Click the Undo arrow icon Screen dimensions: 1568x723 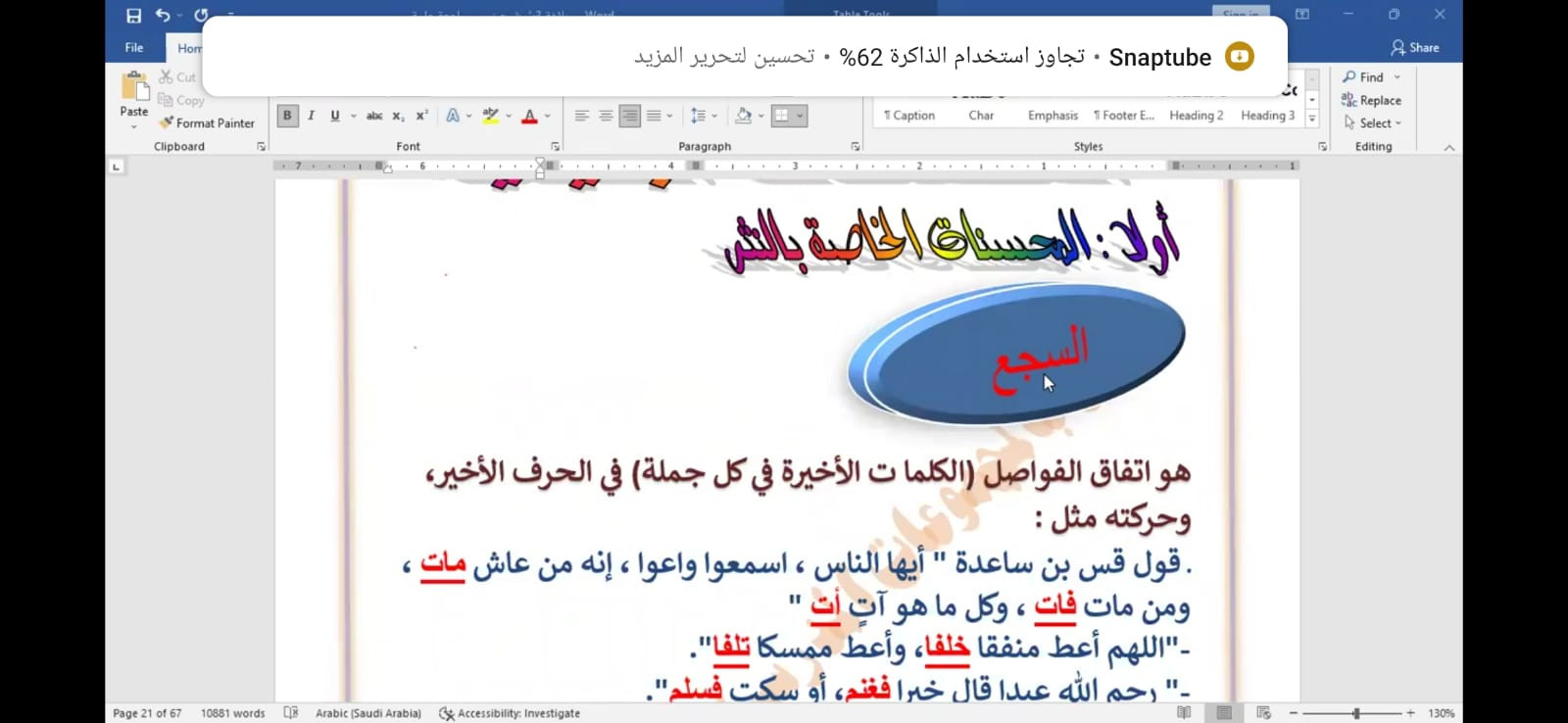pos(163,15)
